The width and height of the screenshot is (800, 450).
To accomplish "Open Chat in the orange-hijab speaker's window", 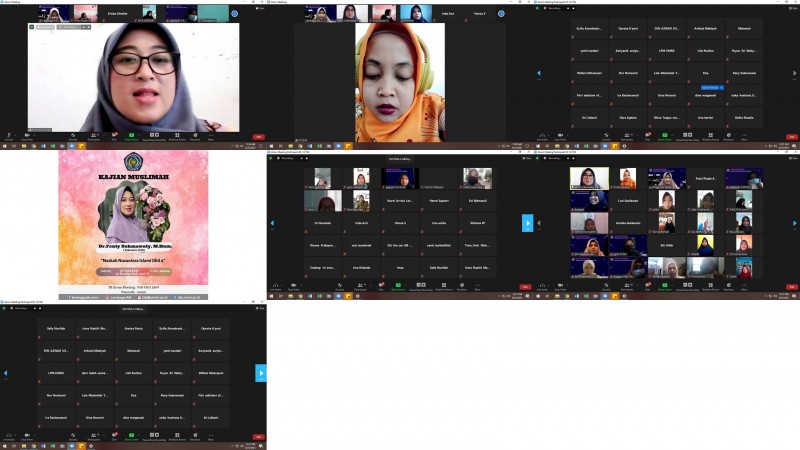I will pyautogui.click(x=381, y=134).
